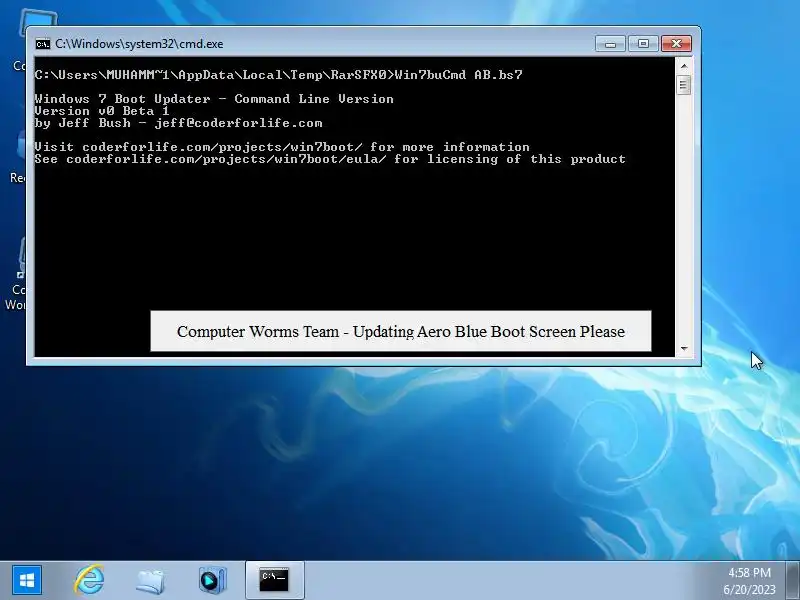Click the 'Version v0 Beta 1' line
800x600 pixels.
tap(102, 111)
